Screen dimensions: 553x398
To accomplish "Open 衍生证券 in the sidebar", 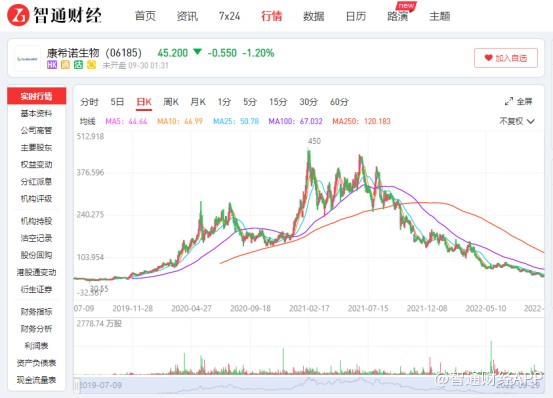I will point(36,289).
